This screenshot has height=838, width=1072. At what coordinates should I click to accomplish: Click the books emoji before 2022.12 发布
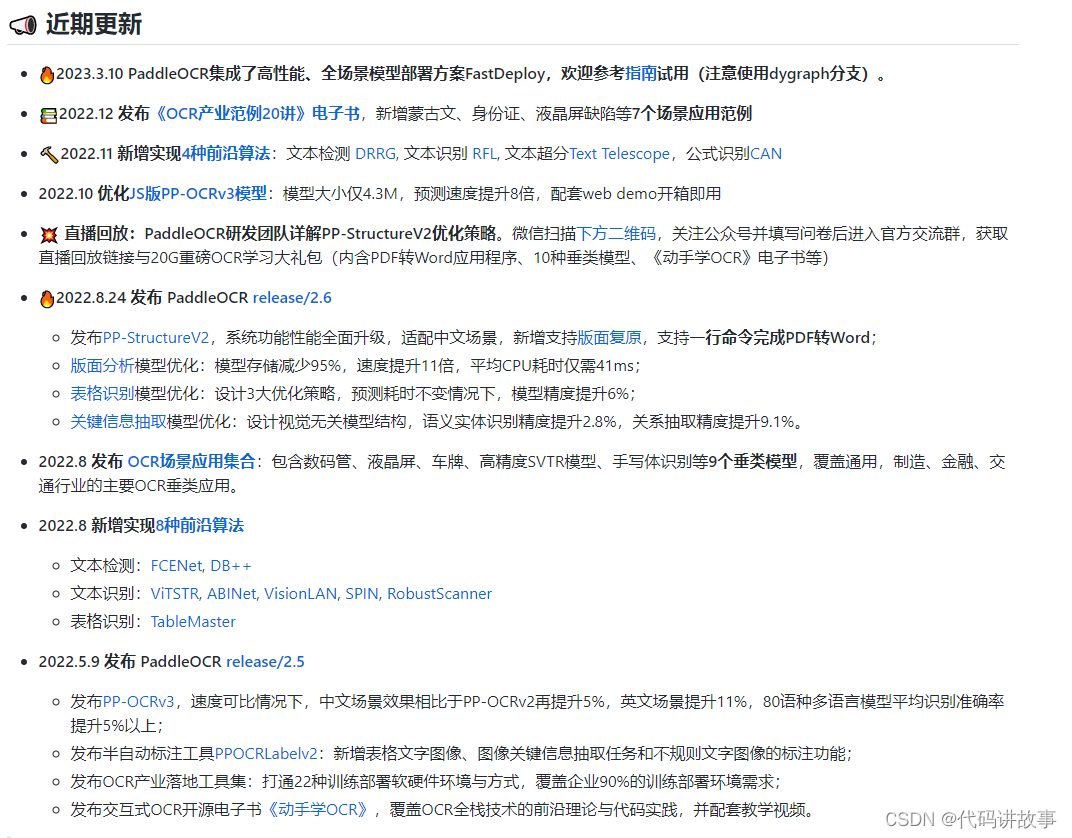click(48, 115)
